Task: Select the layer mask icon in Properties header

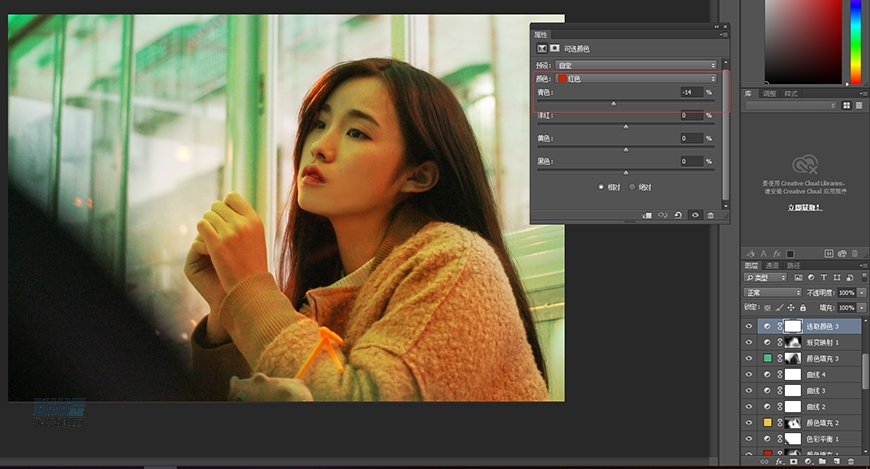Action: (x=555, y=48)
